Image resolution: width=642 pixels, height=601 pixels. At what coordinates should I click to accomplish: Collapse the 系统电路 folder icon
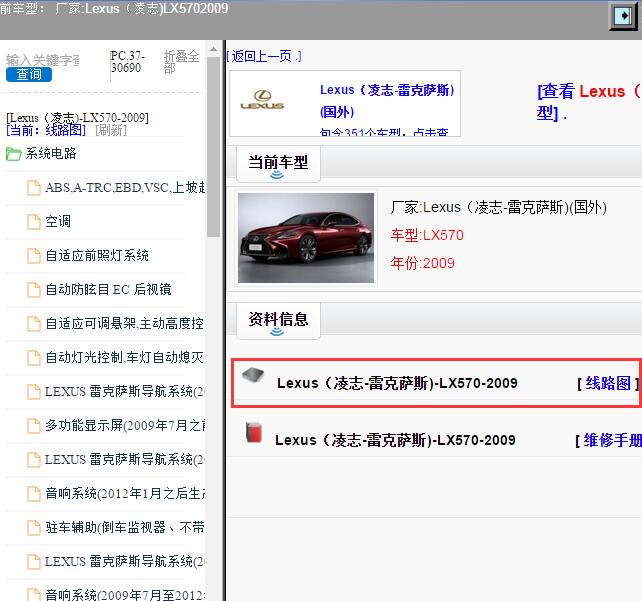14,154
